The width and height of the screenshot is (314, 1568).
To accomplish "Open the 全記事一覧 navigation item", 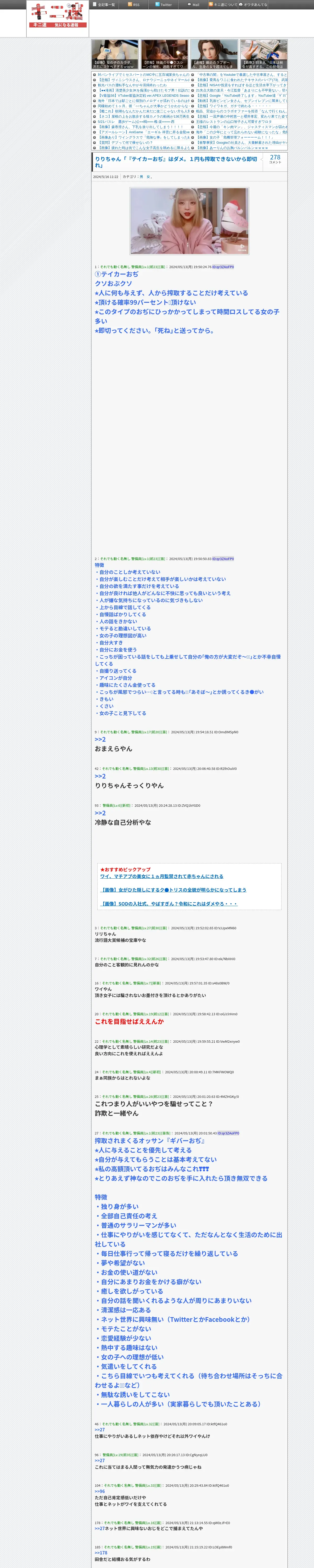I will point(103,5).
